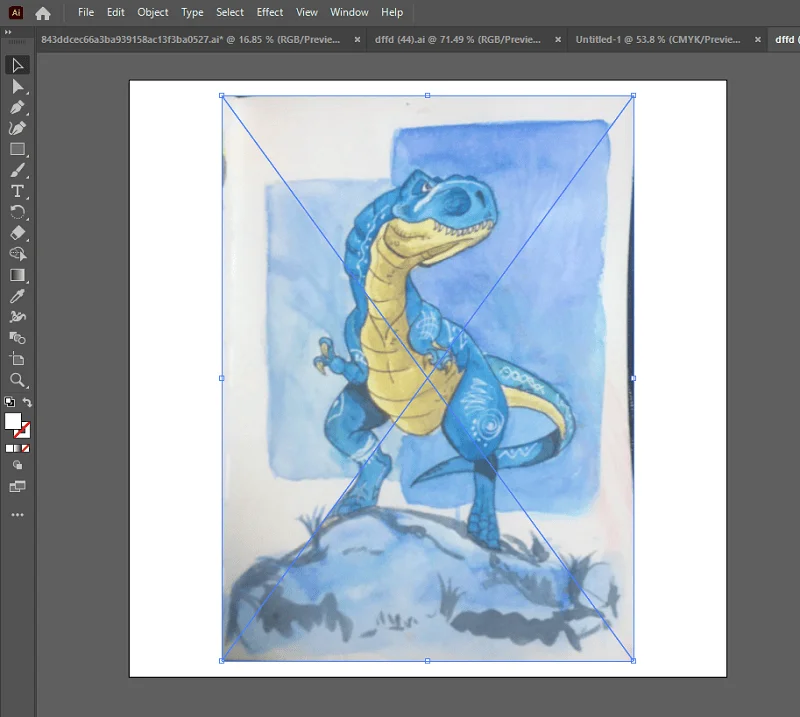Select the Gradient tool
Image resolution: width=800 pixels, height=717 pixels.
click(17, 275)
